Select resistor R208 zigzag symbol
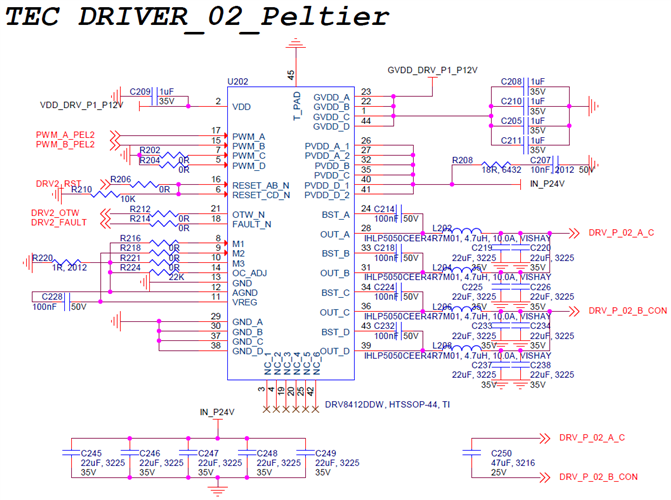 (496, 165)
